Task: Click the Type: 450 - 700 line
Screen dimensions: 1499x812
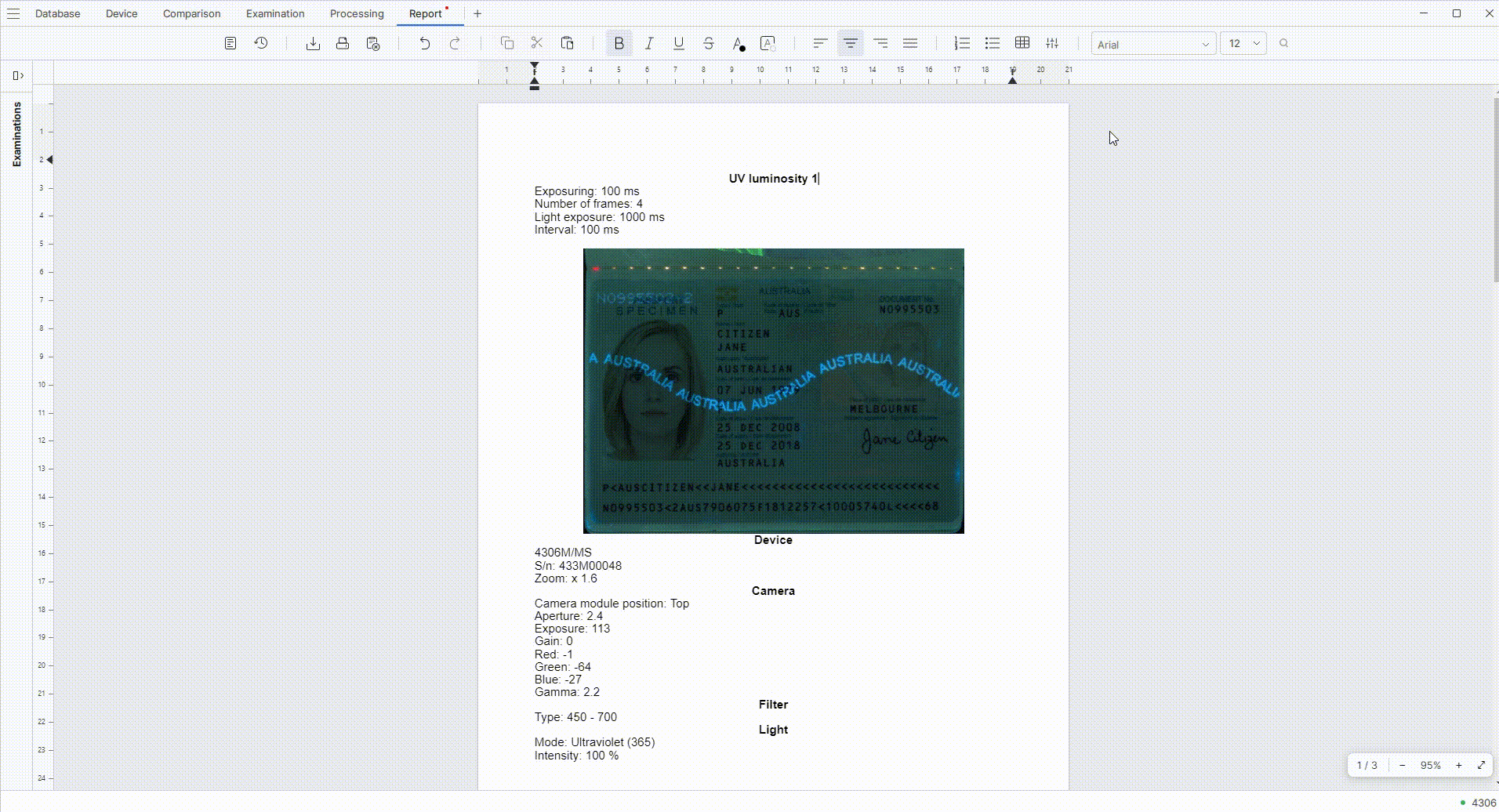Action: pyautogui.click(x=575, y=717)
